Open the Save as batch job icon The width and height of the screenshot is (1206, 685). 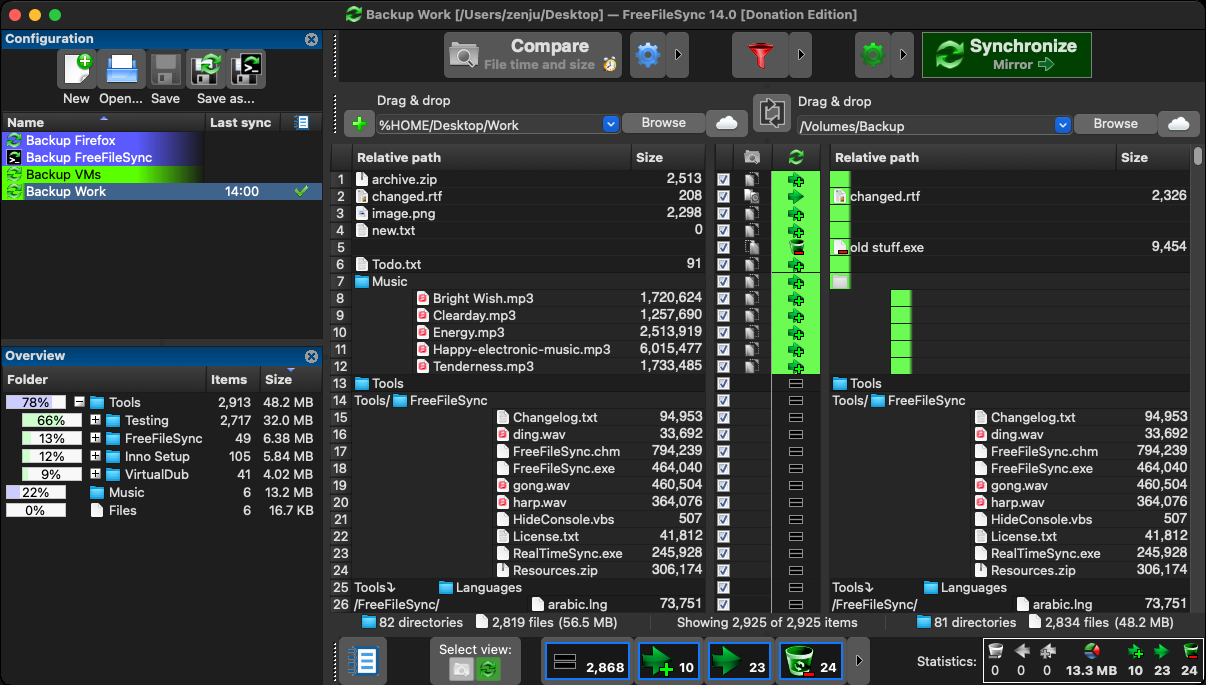249,69
